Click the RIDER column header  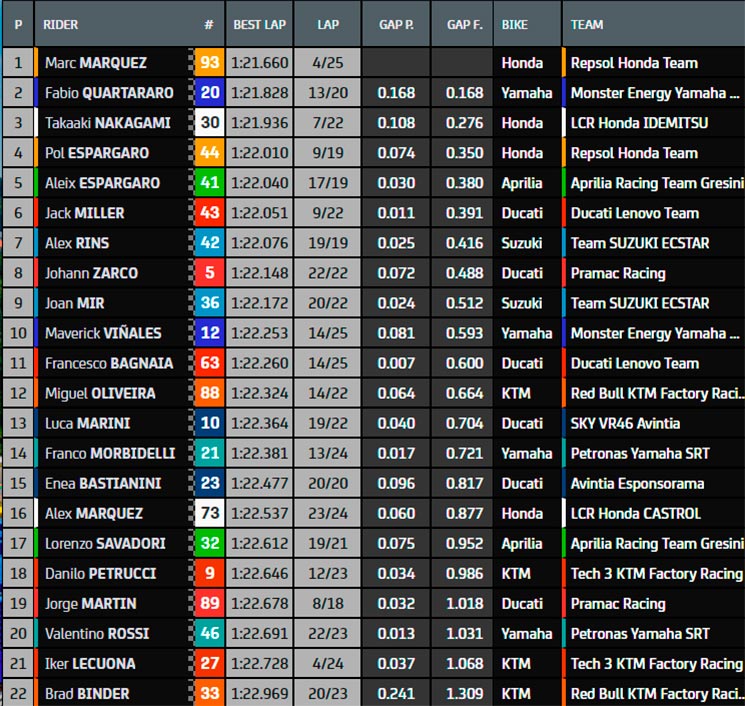click(x=61, y=24)
